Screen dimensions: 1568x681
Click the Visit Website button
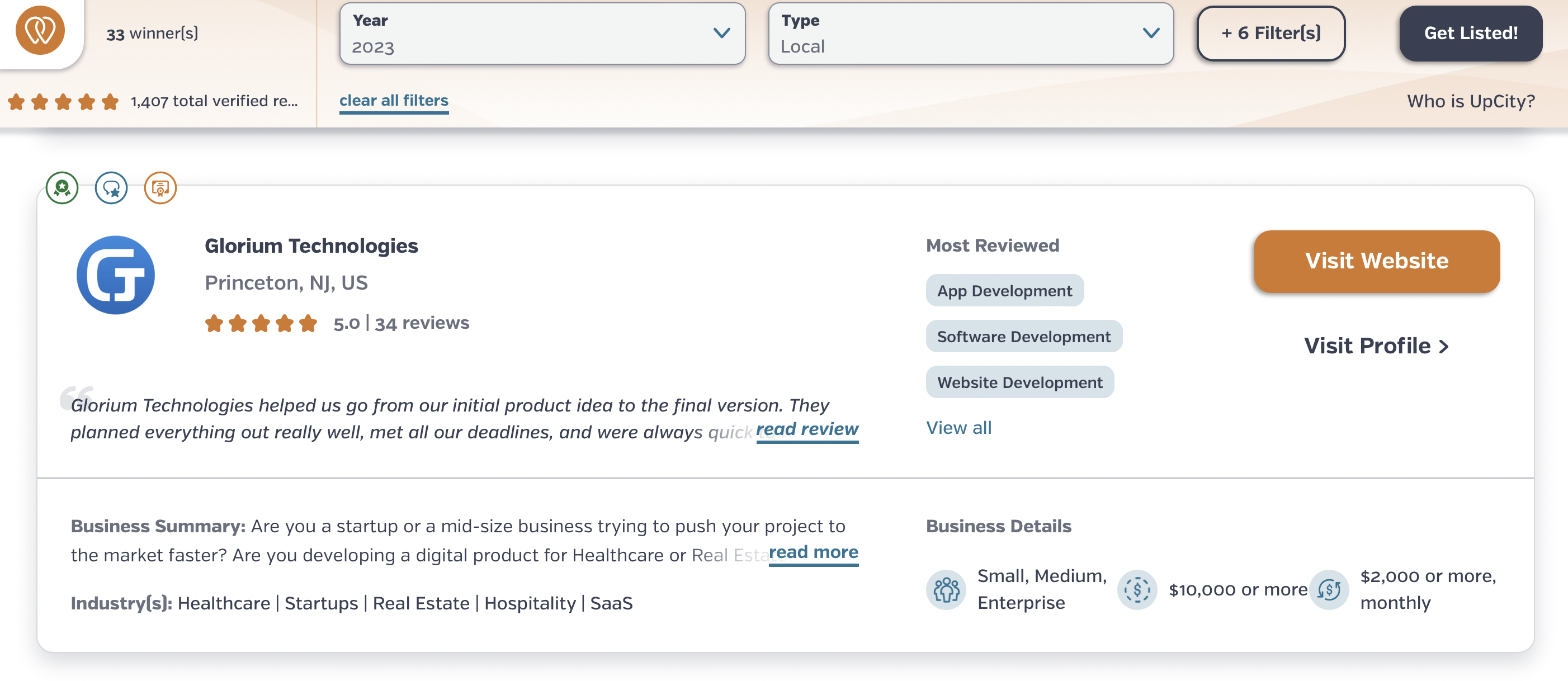tap(1377, 261)
